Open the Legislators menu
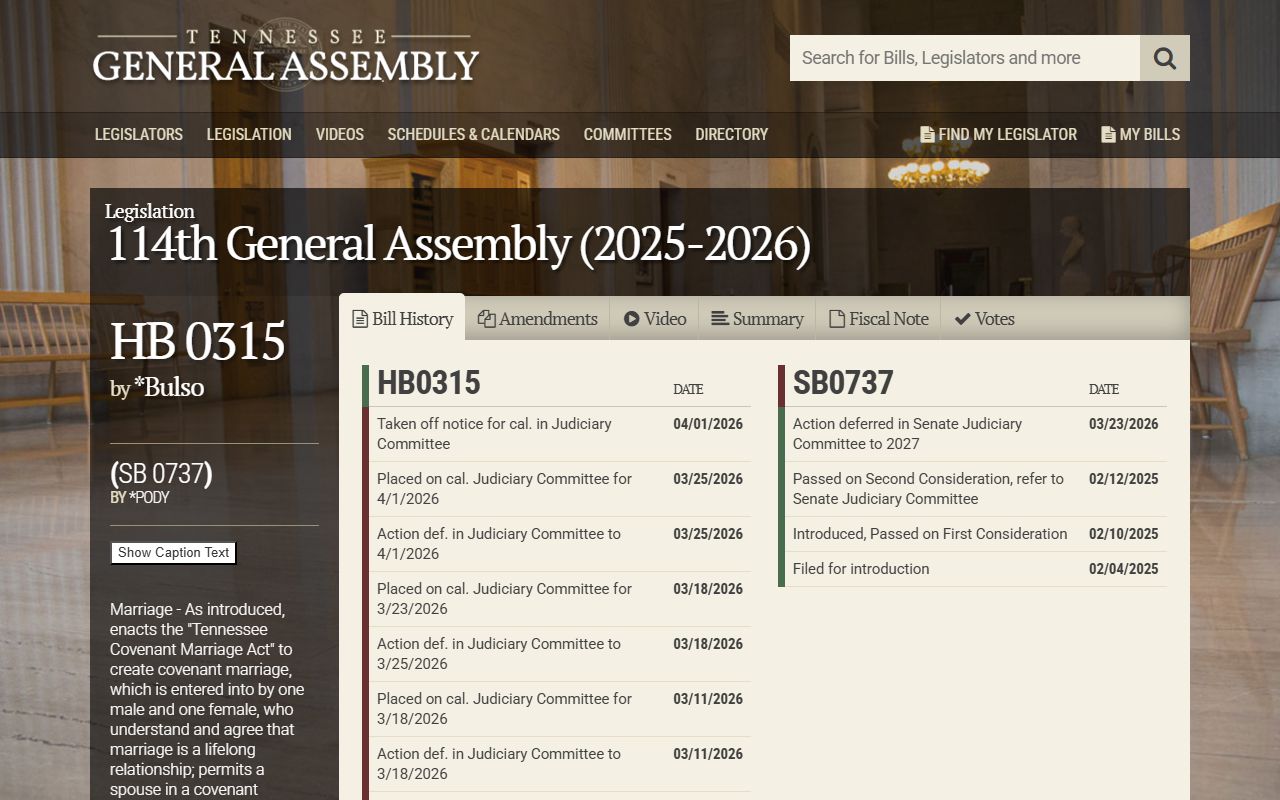The width and height of the screenshot is (1280, 800). 139,134
